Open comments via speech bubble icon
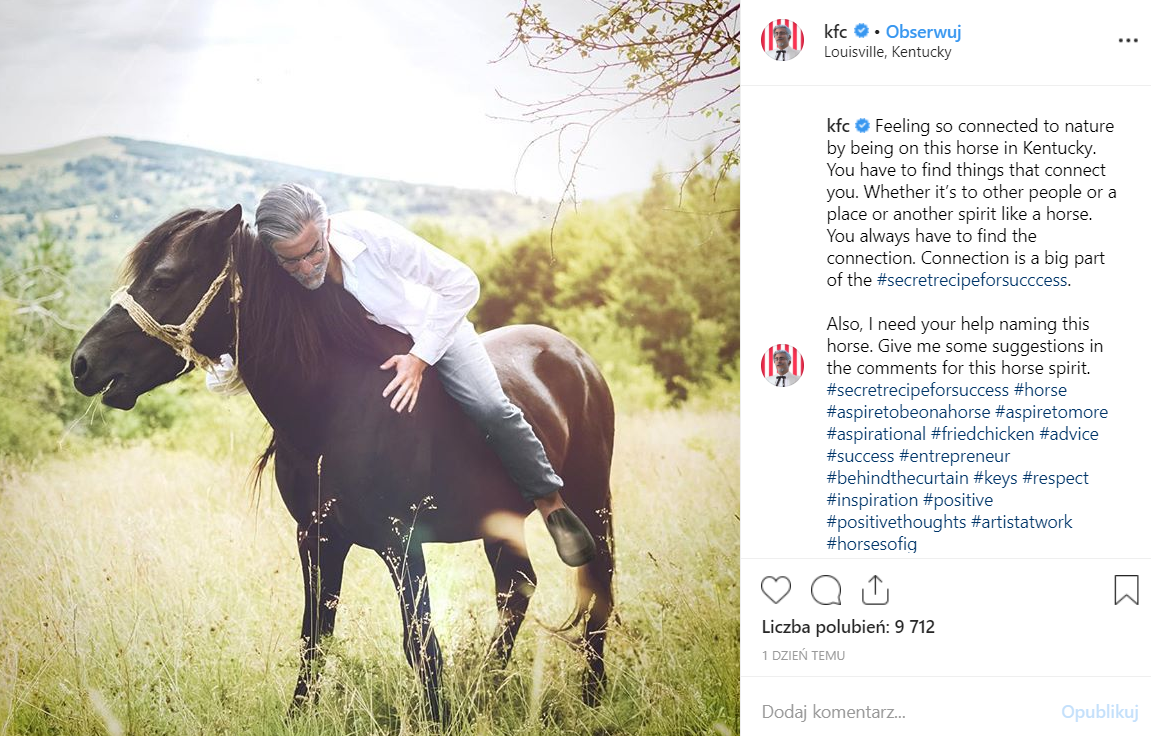1151x736 pixels. coord(826,590)
